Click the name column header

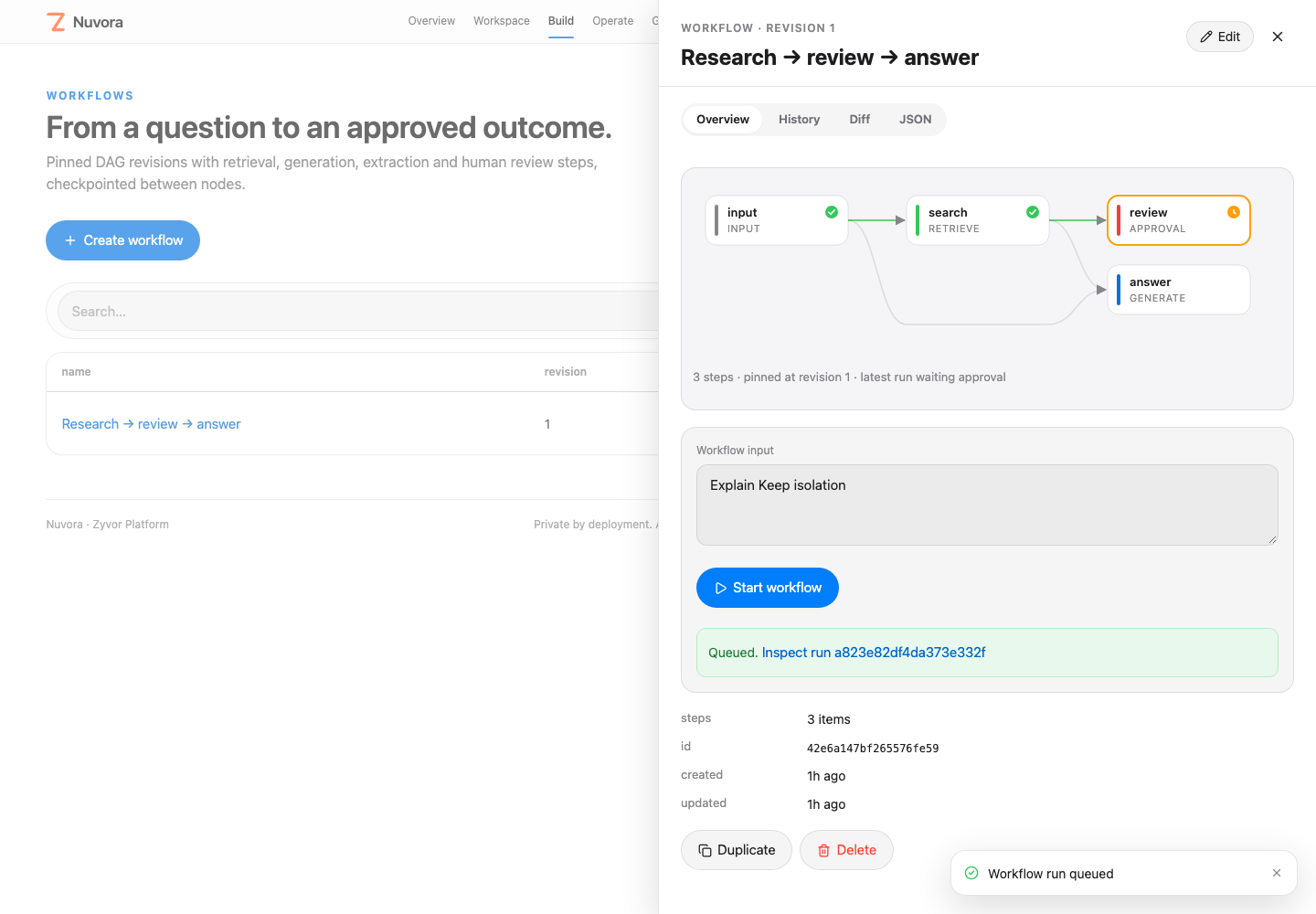76,372
